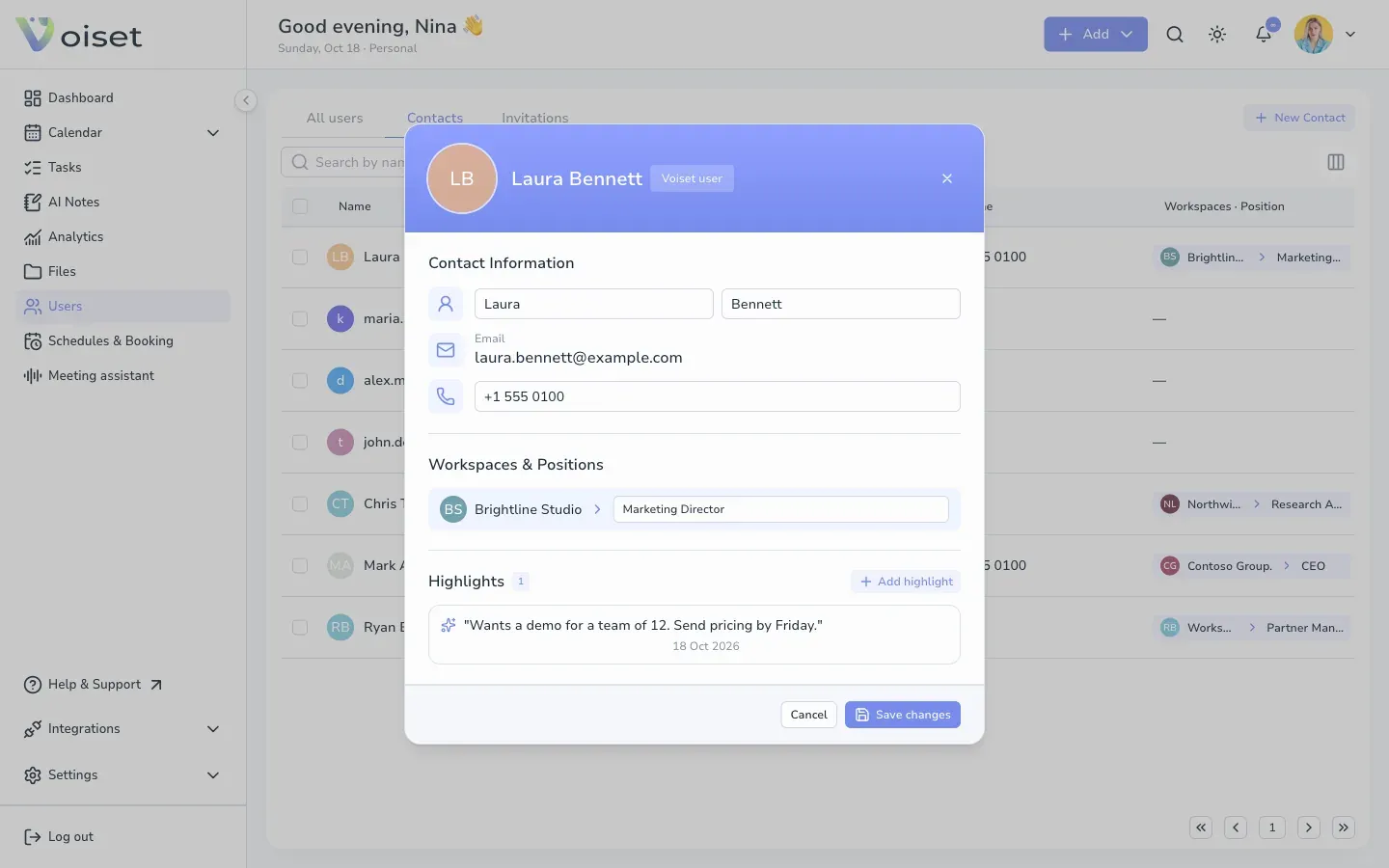This screenshot has width=1389, height=868.
Task: Open the Dashboard sidebar item
Action: pos(123,97)
